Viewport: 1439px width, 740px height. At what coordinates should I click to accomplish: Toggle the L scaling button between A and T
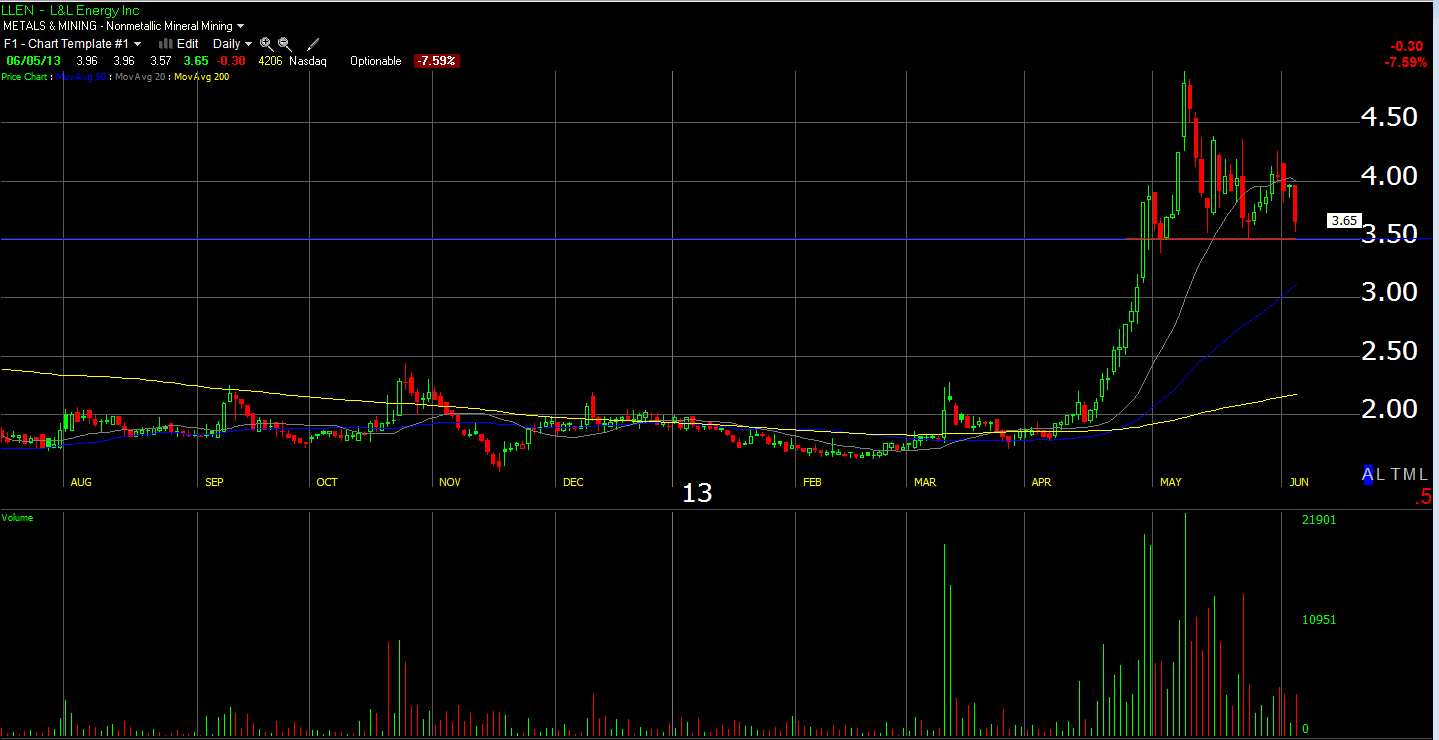click(1382, 475)
